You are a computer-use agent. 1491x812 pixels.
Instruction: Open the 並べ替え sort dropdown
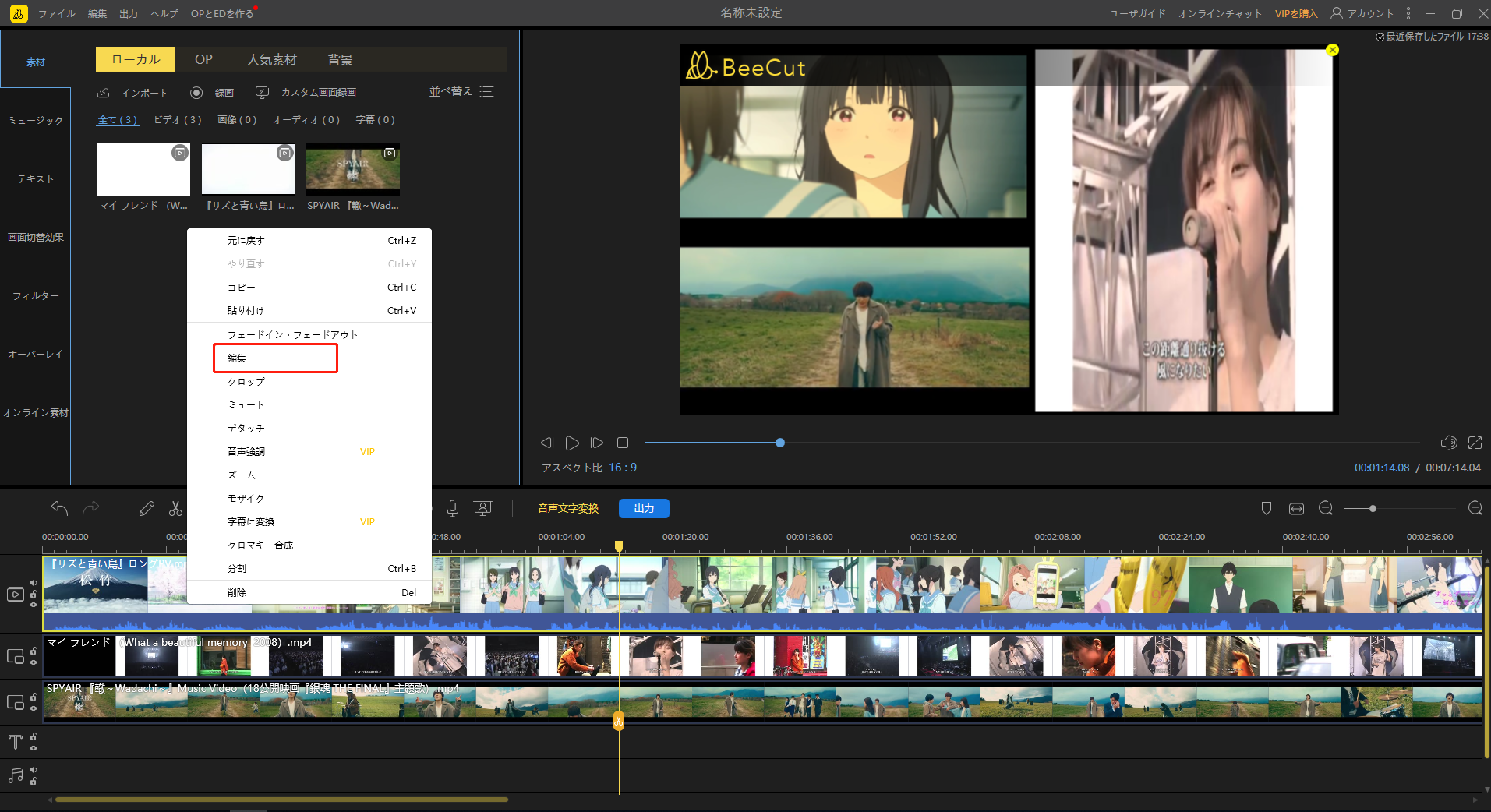461,92
